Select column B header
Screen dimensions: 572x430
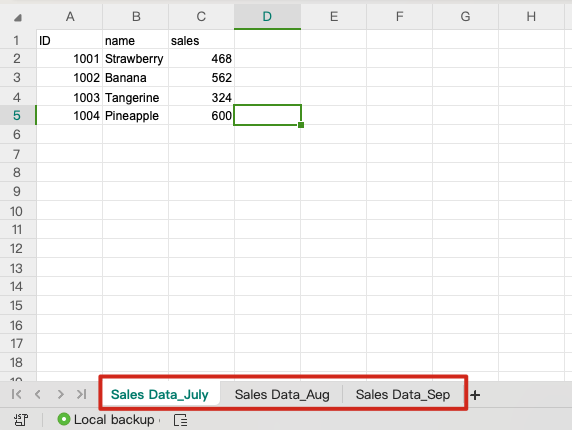point(136,17)
